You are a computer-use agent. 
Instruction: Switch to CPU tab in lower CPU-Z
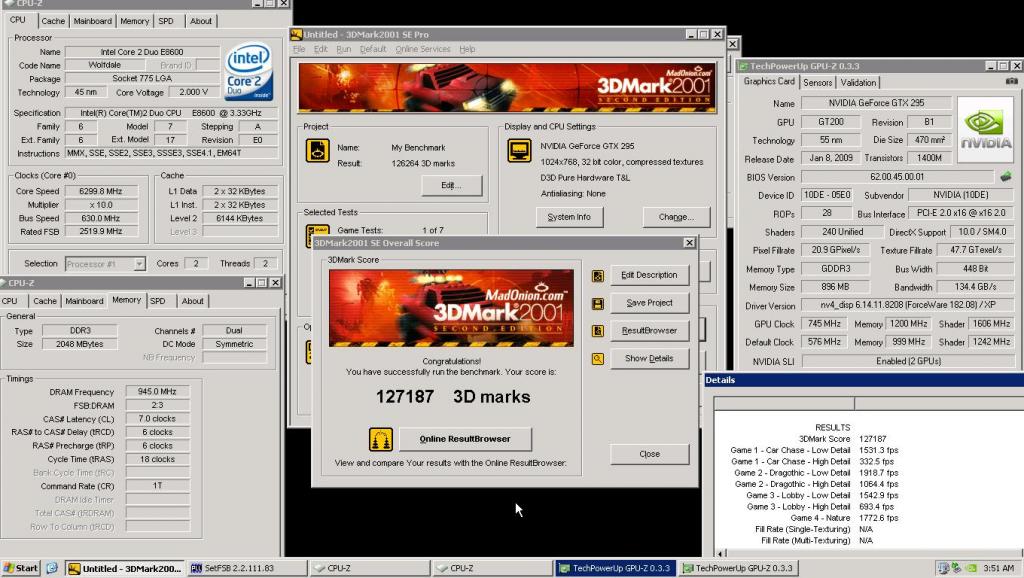(x=10, y=301)
